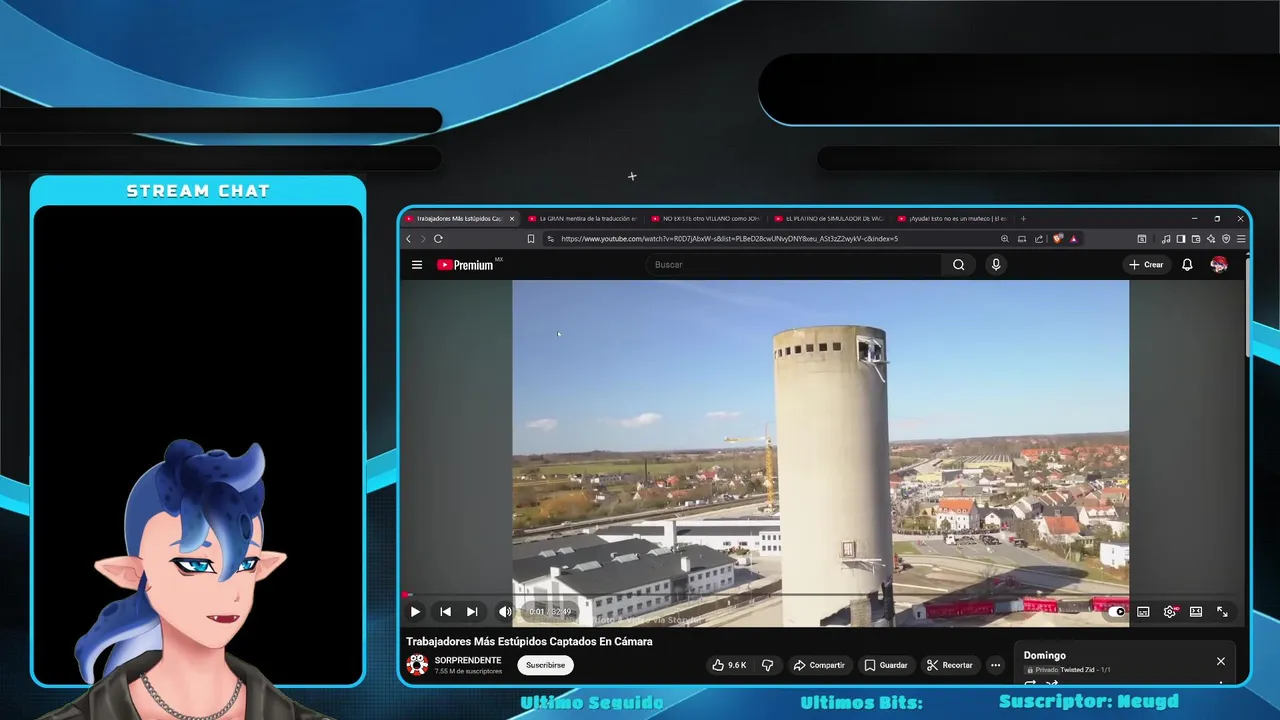The image size is (1280, 720).
Task: Subscribe via Suscribirse button
Action: [x=545, y=665]
